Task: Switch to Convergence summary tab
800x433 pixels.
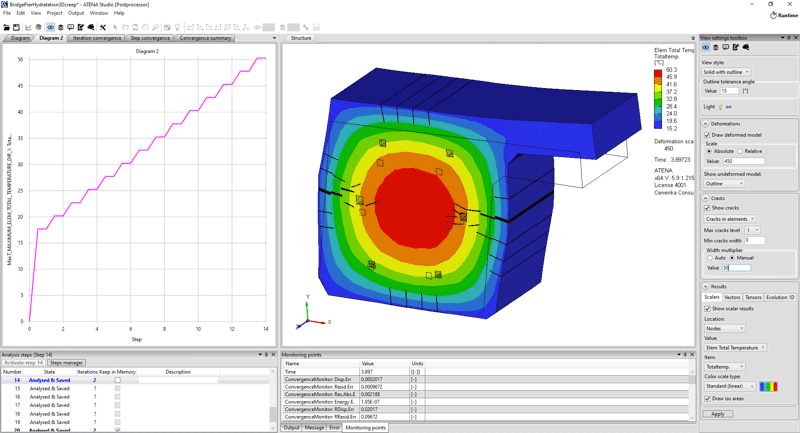Action: (x=205, y=38)
